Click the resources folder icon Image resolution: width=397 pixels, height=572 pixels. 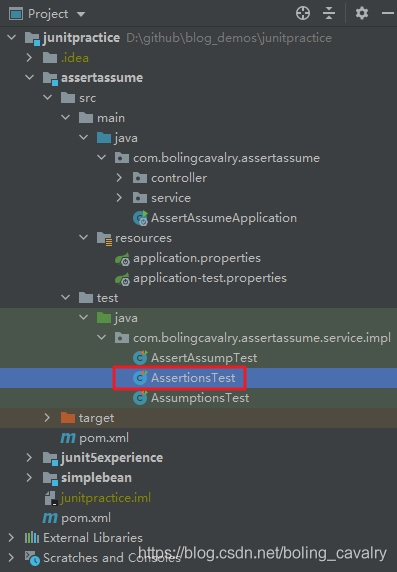point(104,239)
